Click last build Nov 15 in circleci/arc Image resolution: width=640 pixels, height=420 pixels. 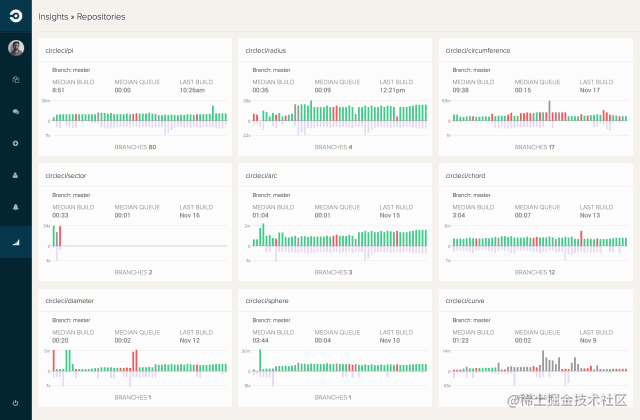tap(390, 215)
